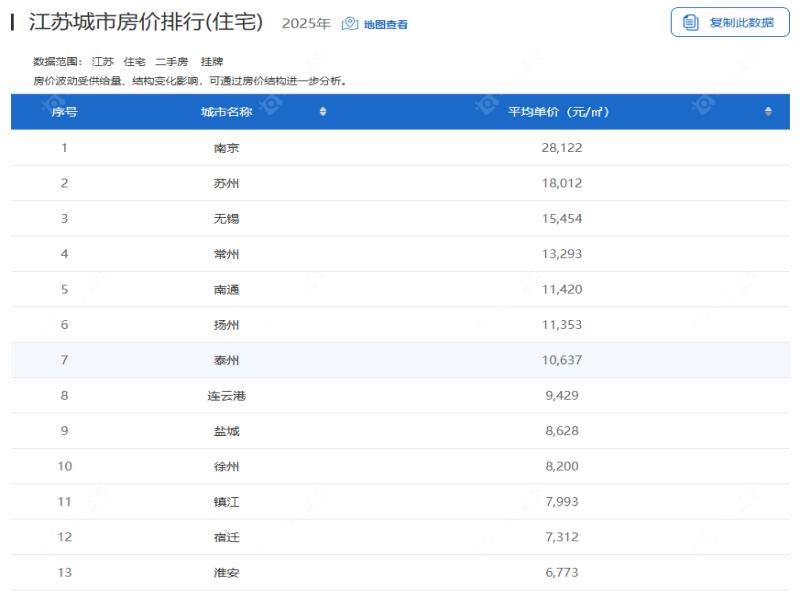The height and width of the screenshot is (600, 800).
Task: Select the 苏州 city name
Action: coord(226,183)
